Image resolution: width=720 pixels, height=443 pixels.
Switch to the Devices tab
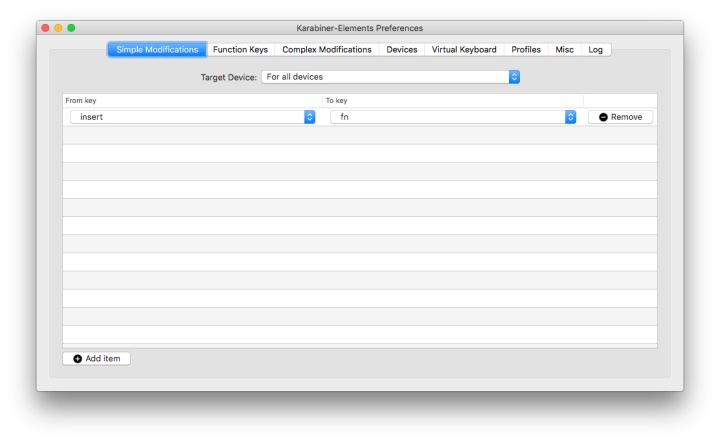(402, 50)
